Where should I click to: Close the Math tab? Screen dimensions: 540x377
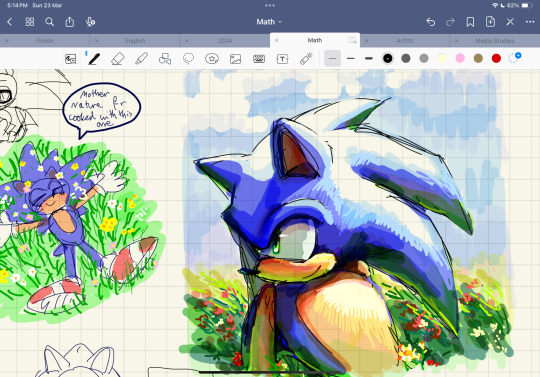coord(276,40)
